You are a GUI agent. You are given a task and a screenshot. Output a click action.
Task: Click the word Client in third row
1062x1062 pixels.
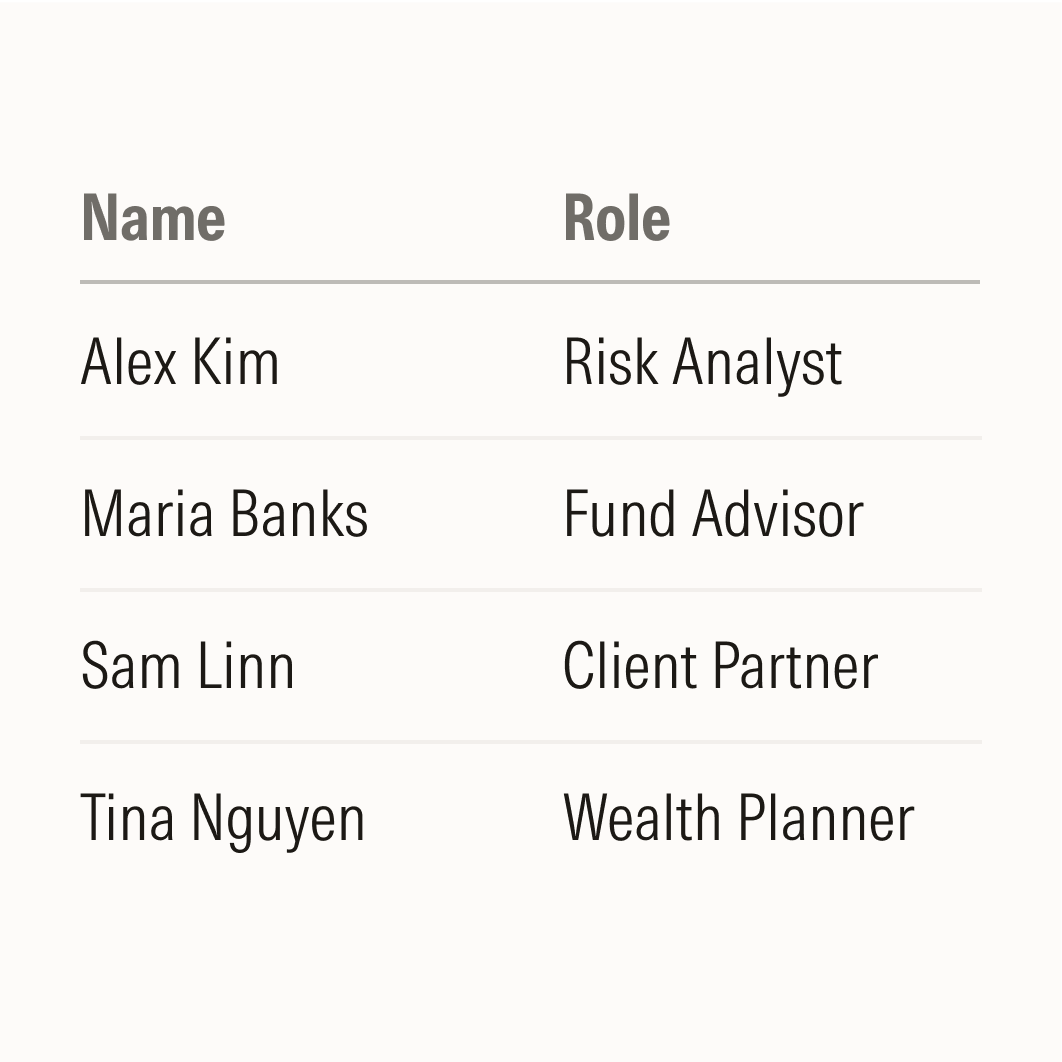click(631, 666)
